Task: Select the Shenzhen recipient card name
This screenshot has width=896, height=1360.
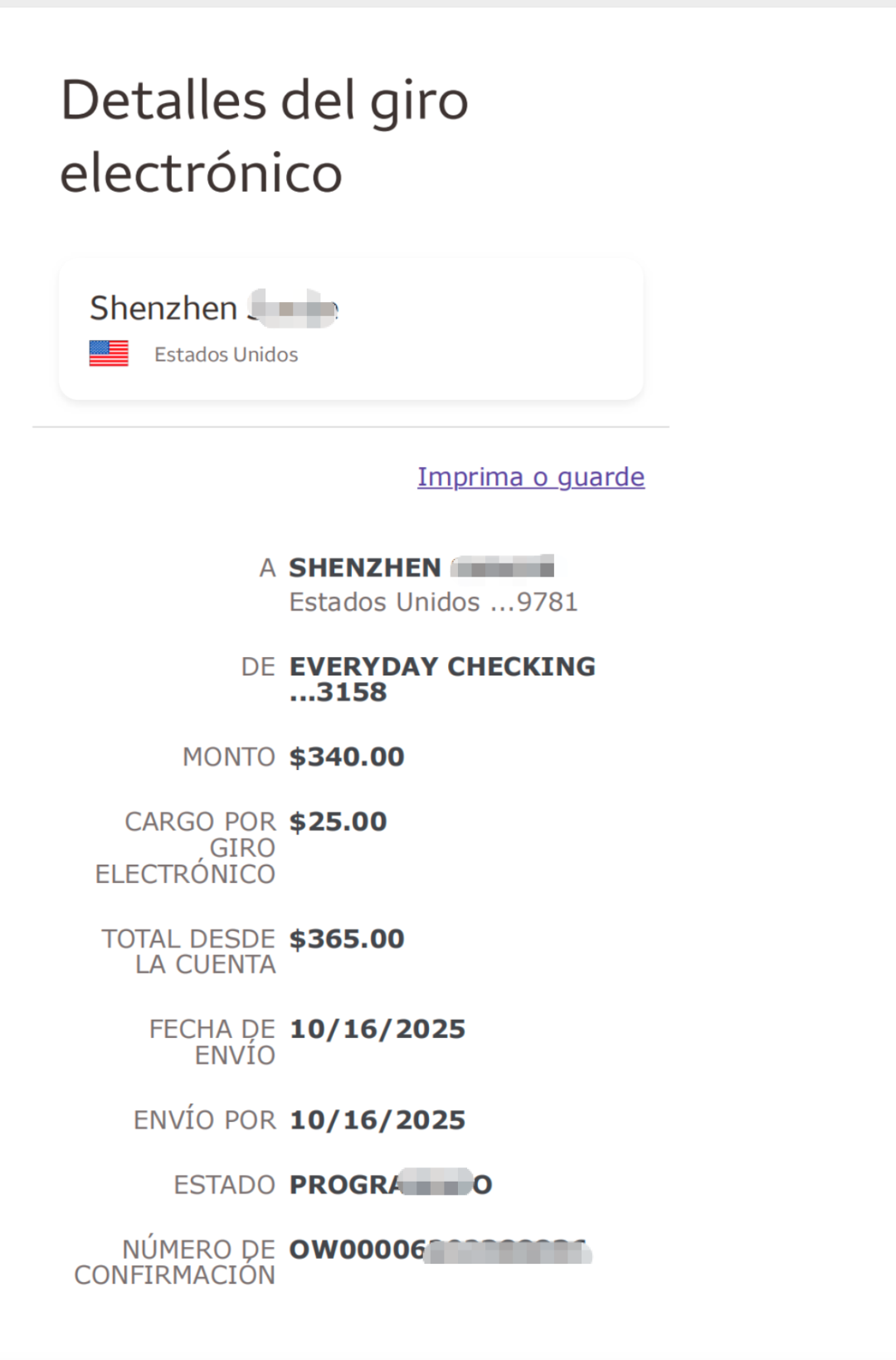Action: click(x=213, y=309)
